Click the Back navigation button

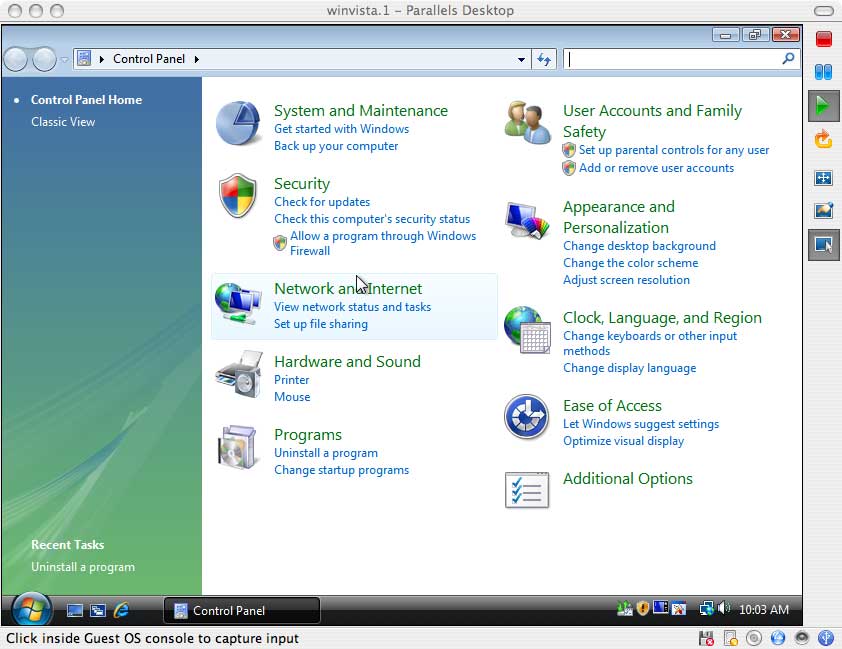(16, 59)
